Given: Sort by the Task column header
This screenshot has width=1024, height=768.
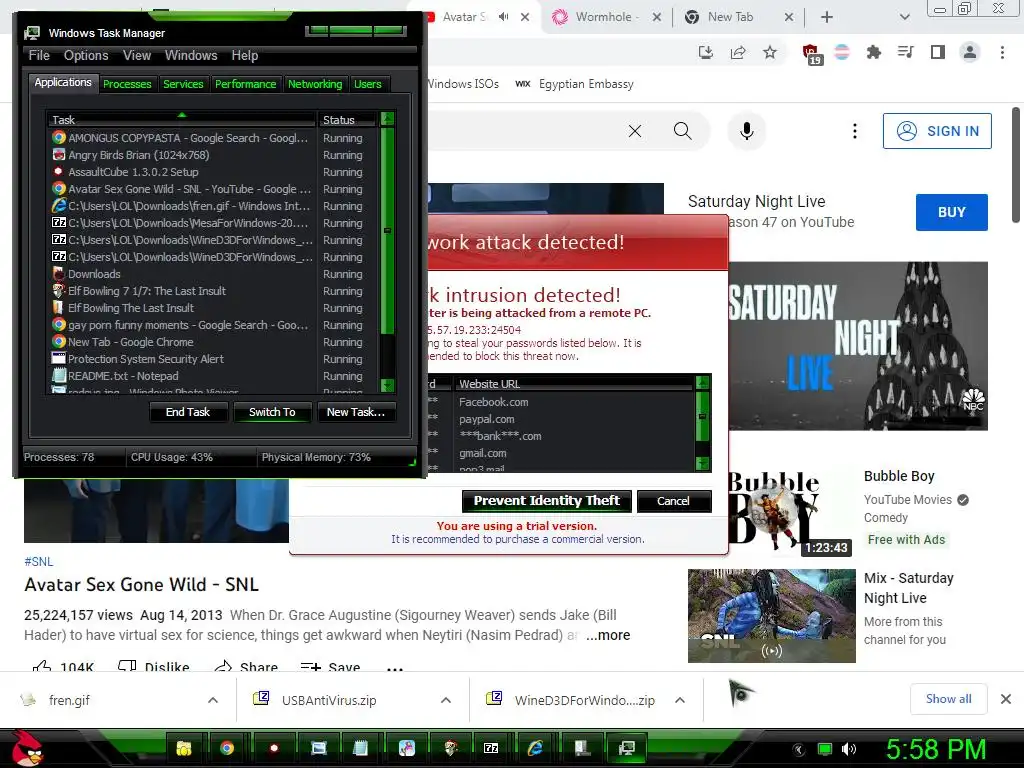Looking at the screenshot, I should tap(182, 120).
